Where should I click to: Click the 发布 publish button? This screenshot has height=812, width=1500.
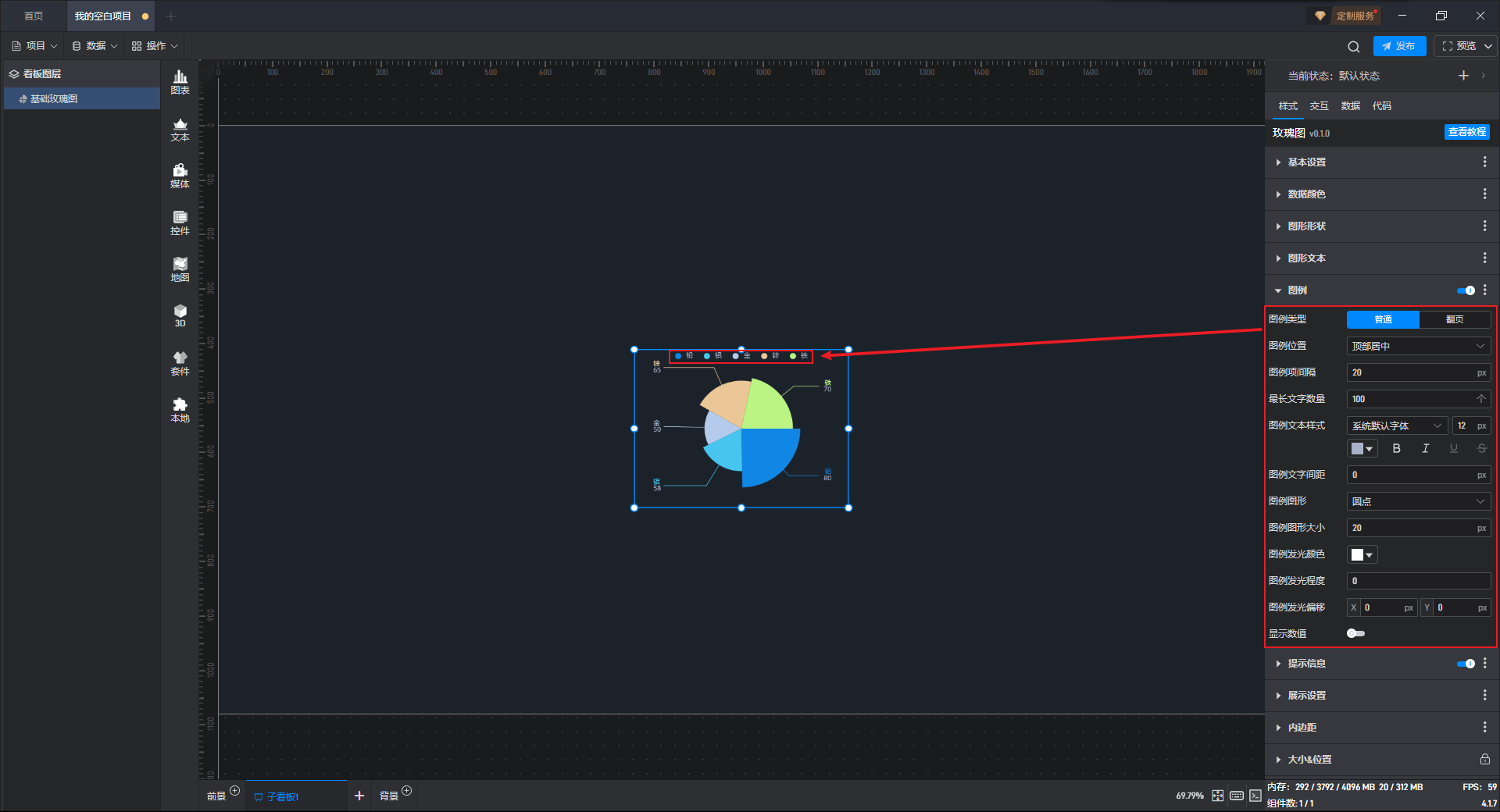1399,46
